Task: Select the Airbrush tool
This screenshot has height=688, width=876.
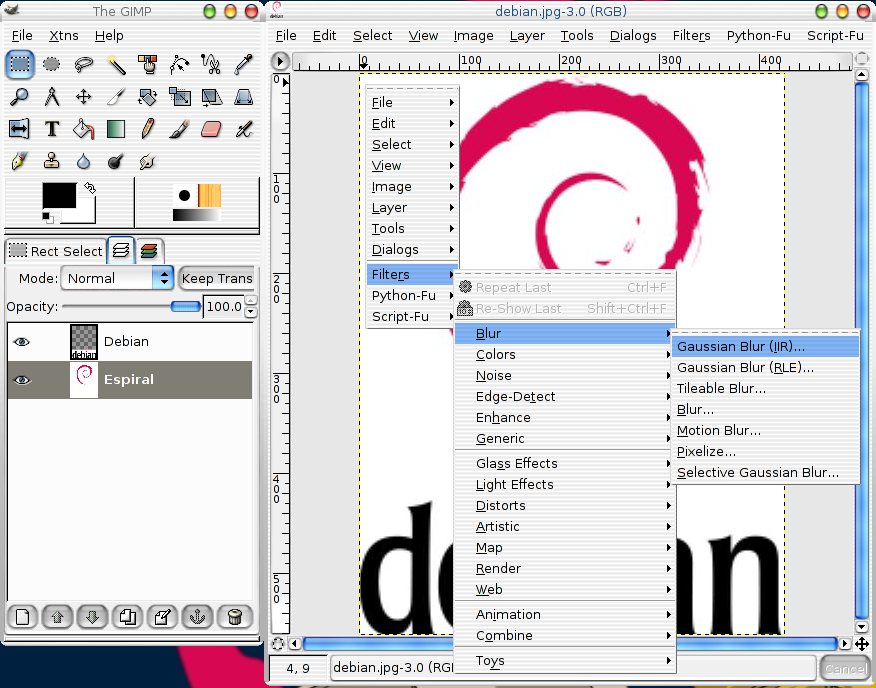Action: (x=244, y=129)
